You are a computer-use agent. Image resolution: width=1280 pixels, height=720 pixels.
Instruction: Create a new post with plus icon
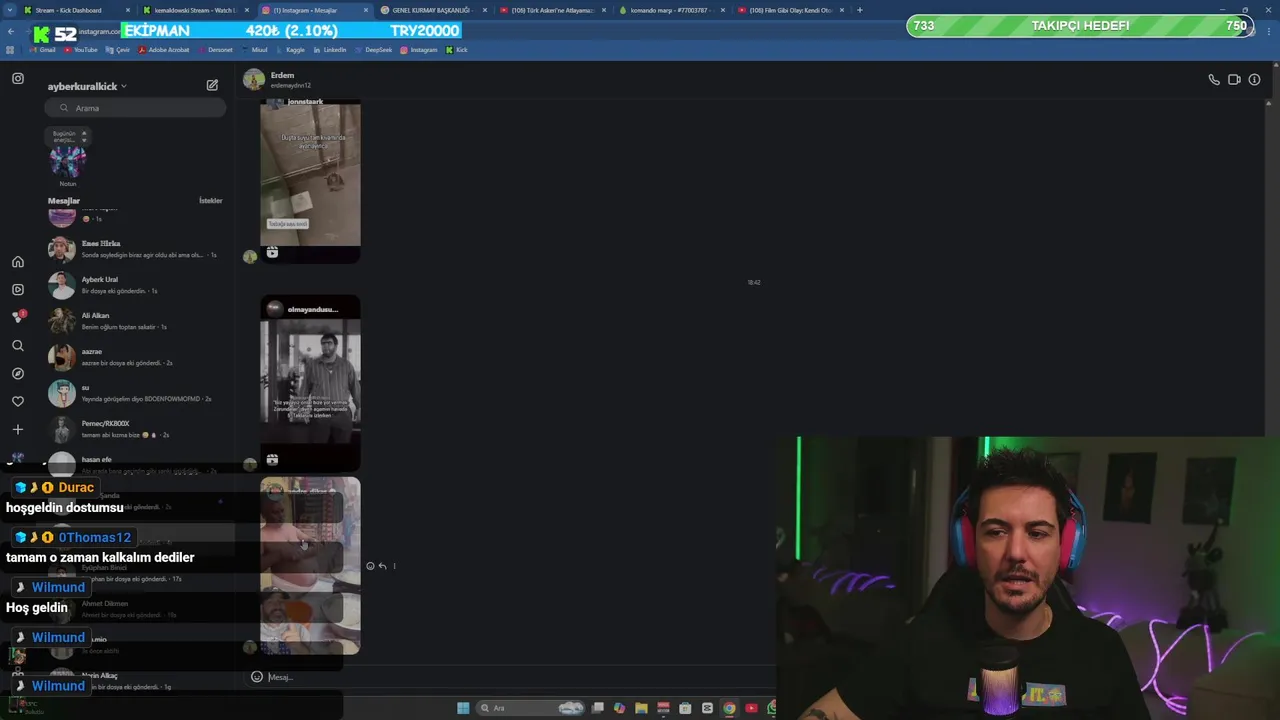[18, 429]
